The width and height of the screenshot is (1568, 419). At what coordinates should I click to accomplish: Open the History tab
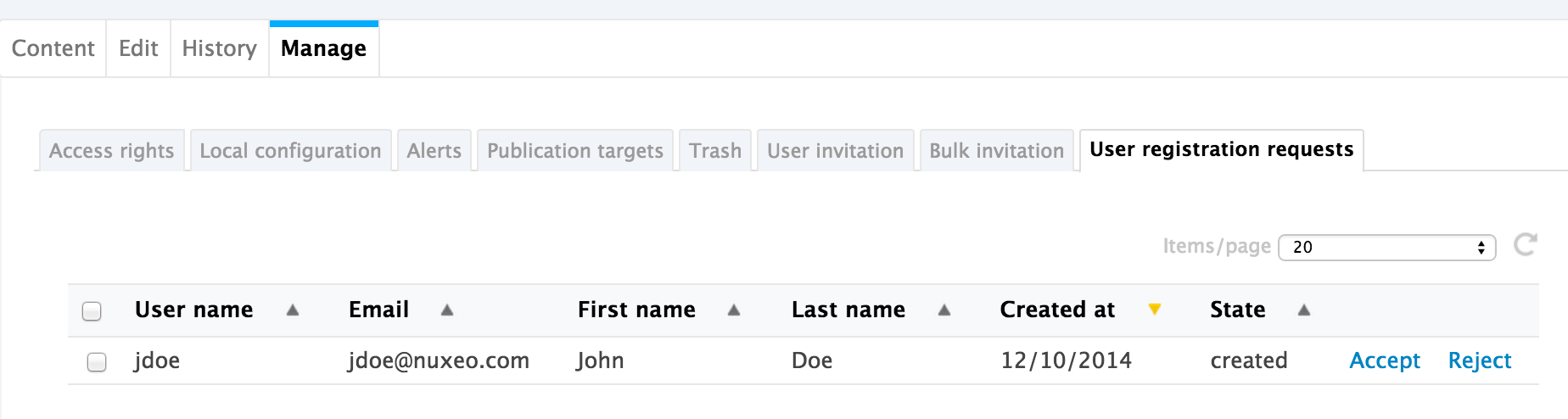[220, 48]
